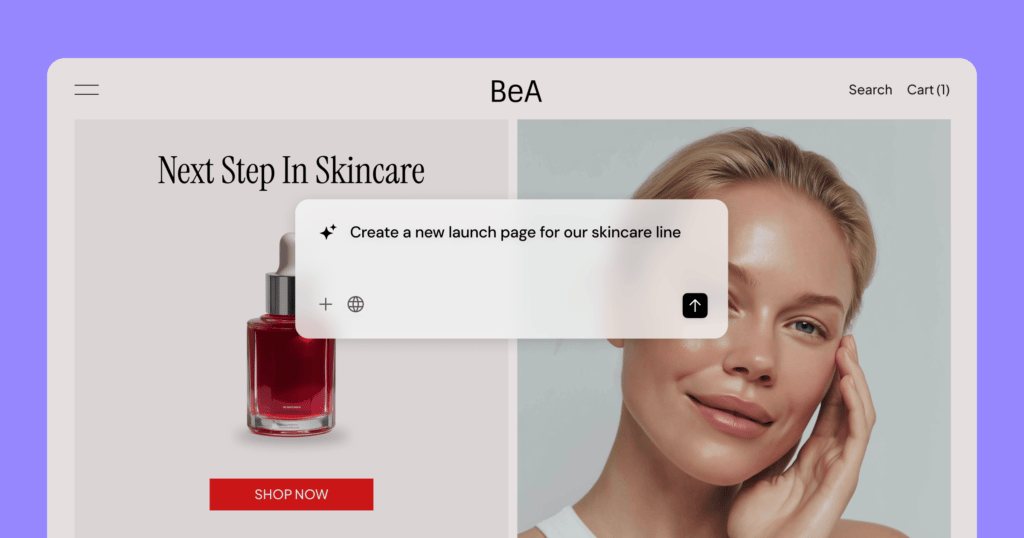Select the globe web icon
The image size is (1024, 538).
[x=355, y=304]
